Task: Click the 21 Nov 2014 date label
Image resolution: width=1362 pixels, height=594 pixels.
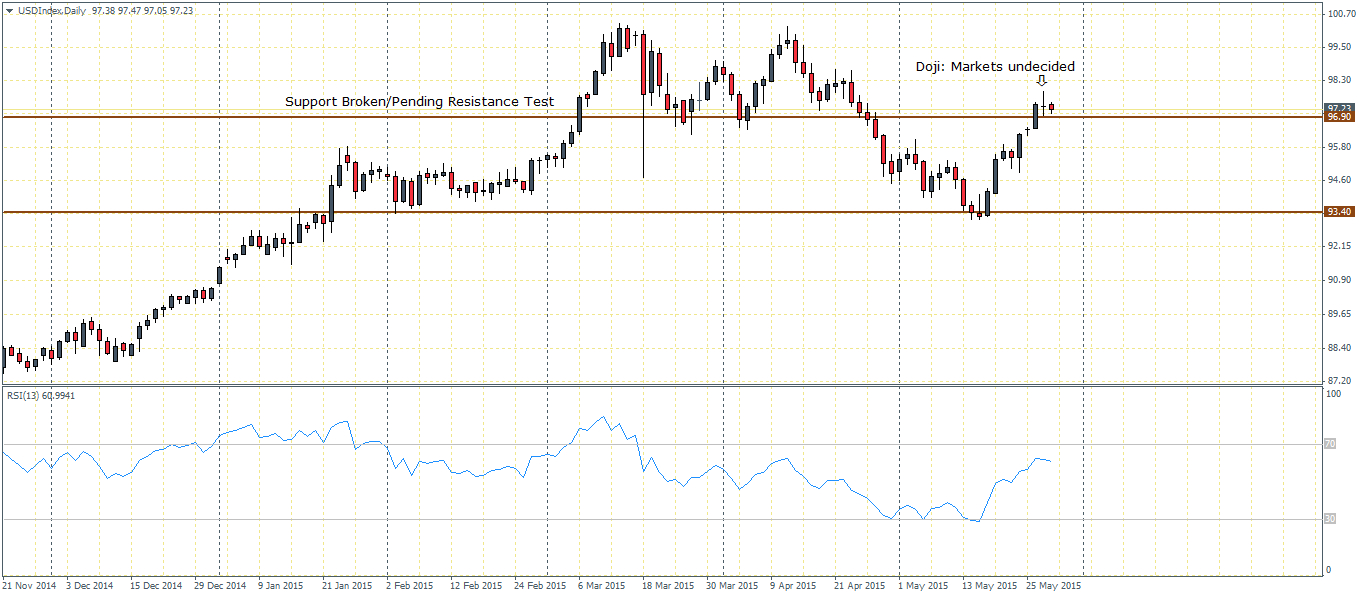Action: pyautogui.click(x=28, y=585)
